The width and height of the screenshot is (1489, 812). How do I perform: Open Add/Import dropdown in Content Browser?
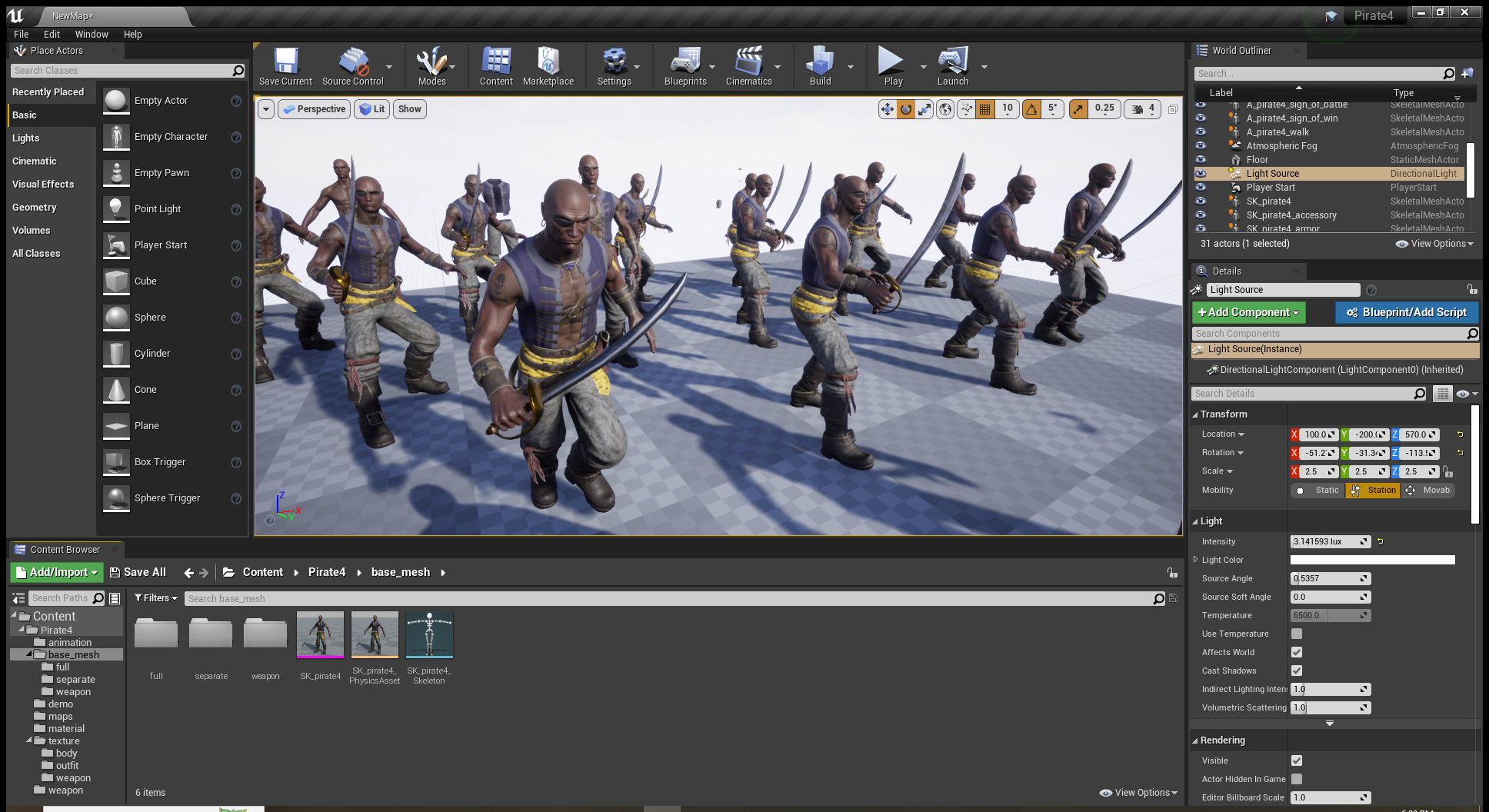coord(57,572)
